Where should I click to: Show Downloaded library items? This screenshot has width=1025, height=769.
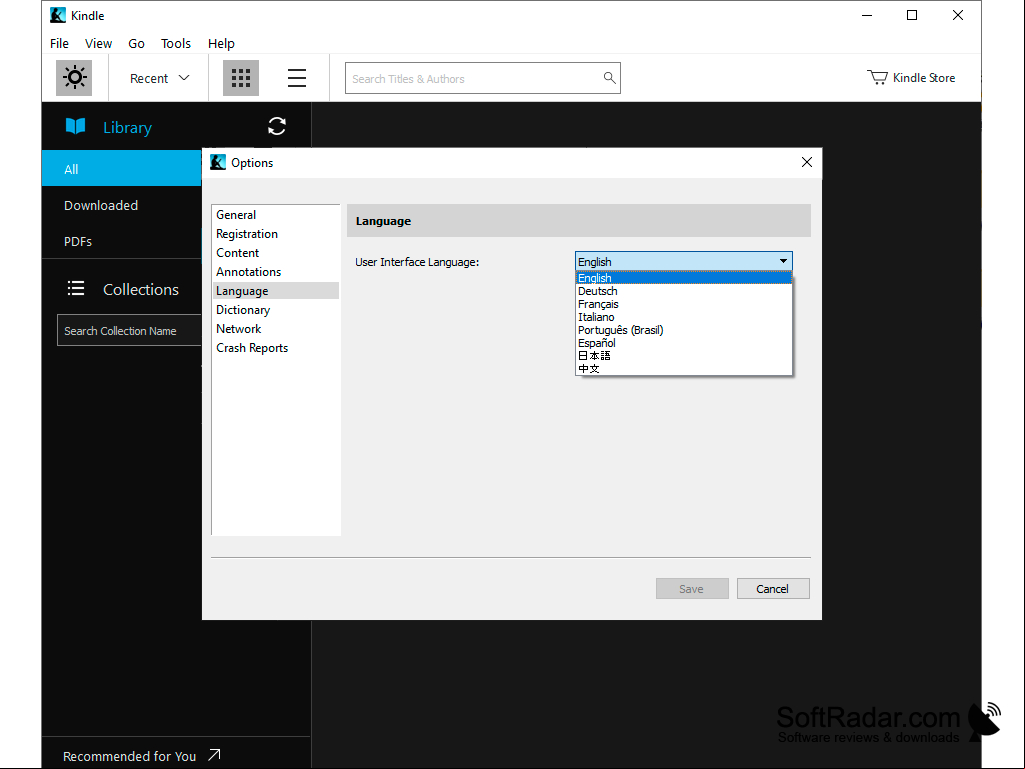click(122, 205)
